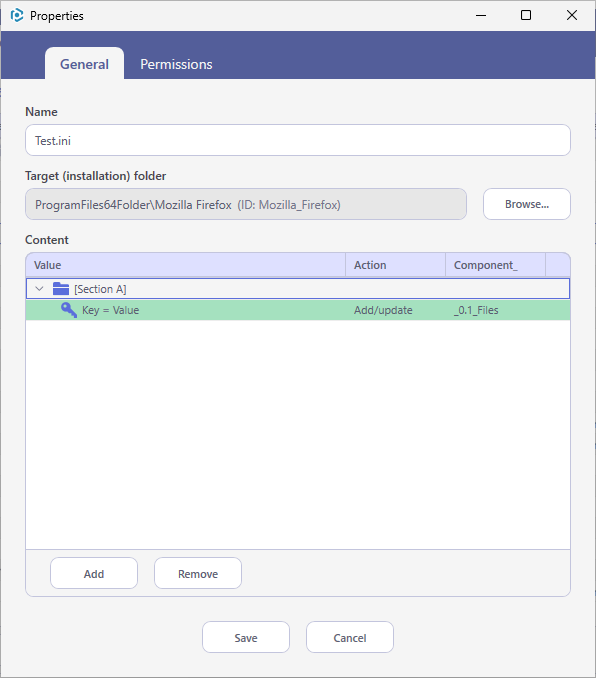Screen dimensions: 596x678
Task: Click the Remove button
Action: (x=198, y=573)
